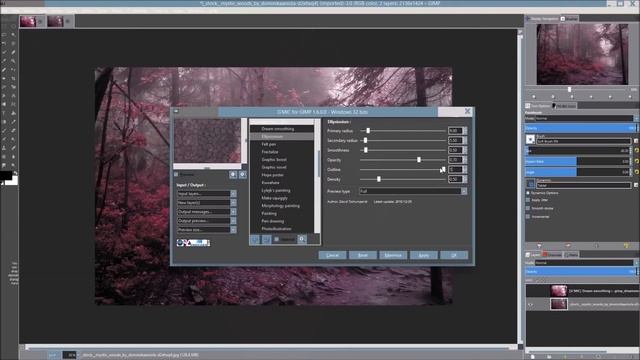Expand Dynamics Options section
640x360 pixels.
528,193
